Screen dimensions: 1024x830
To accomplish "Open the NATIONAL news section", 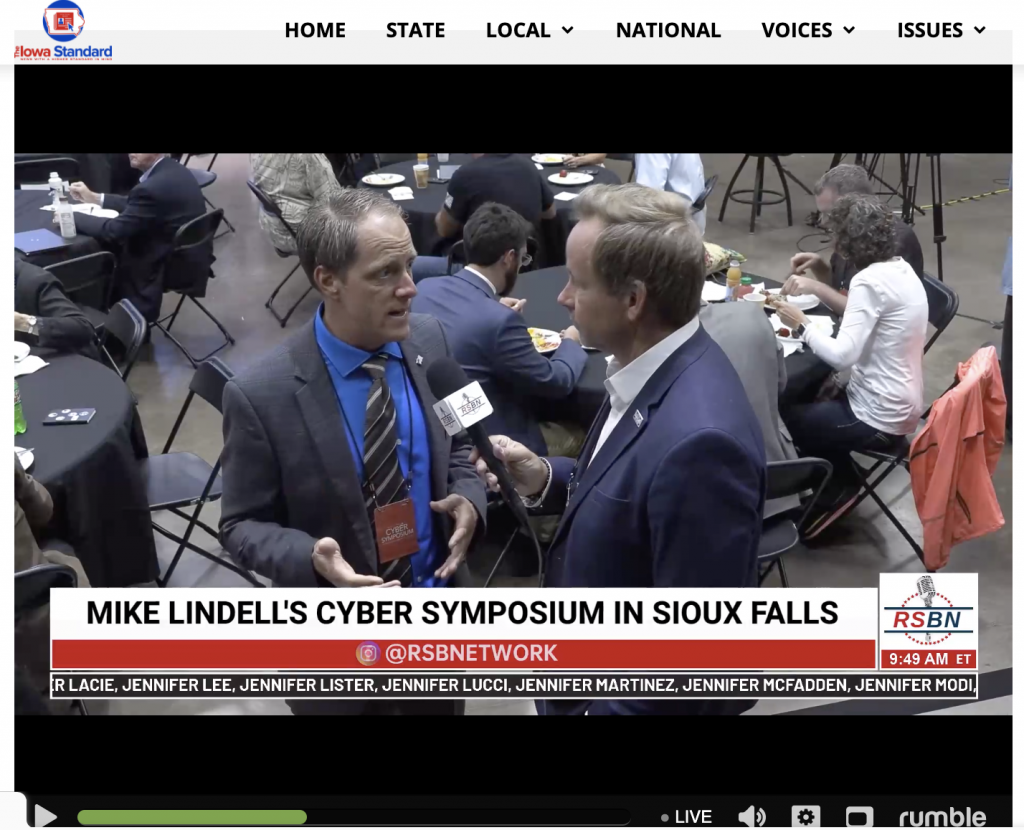I will pos(668,30).
